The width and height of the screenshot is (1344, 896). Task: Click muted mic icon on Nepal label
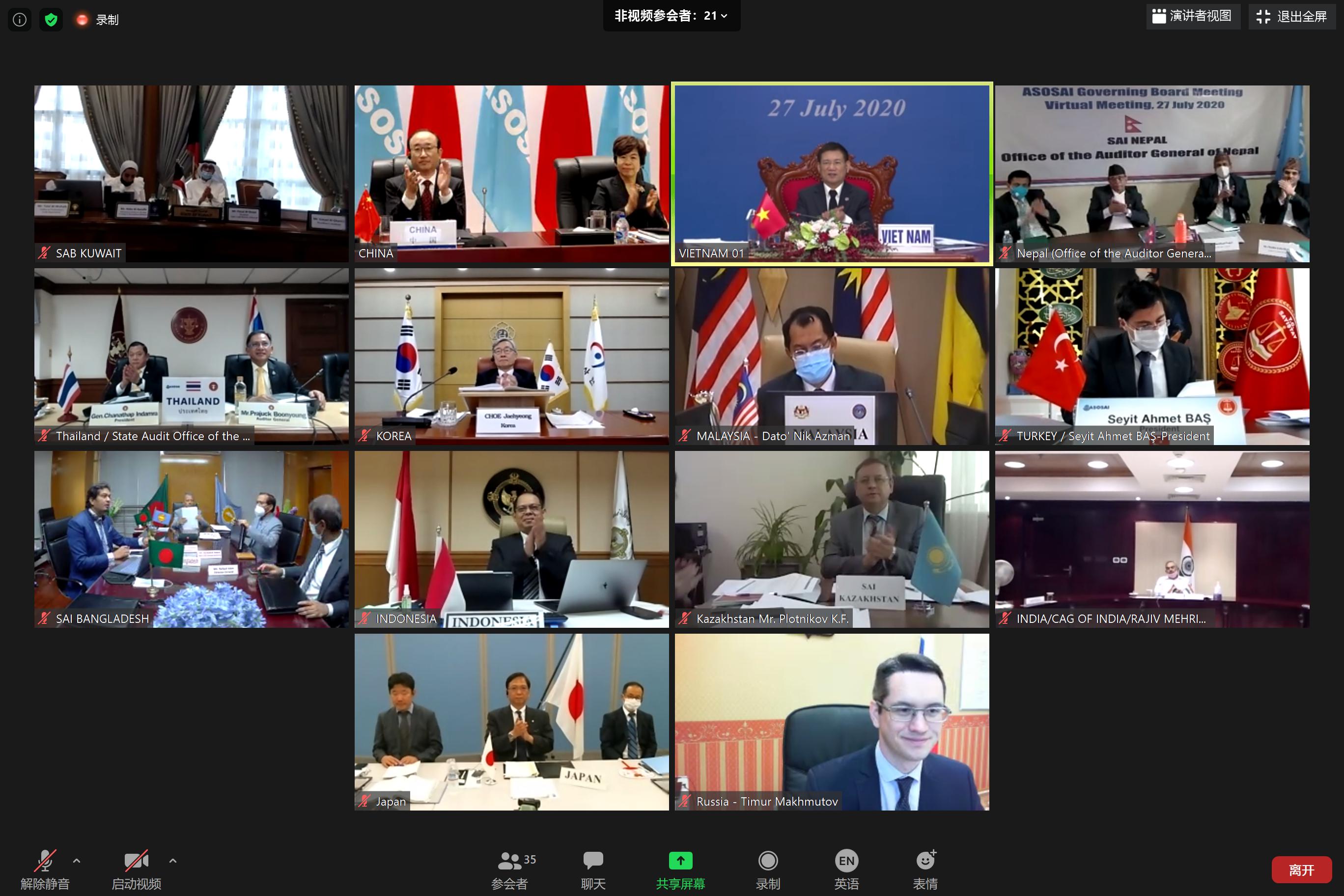[1005, 252]
